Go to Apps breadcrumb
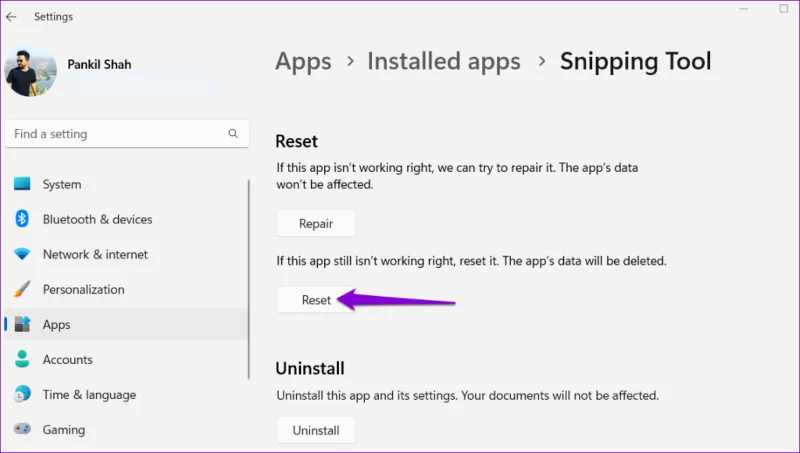Image resolution: width=800 pixels, height=453 pixels. pos(303,62)
